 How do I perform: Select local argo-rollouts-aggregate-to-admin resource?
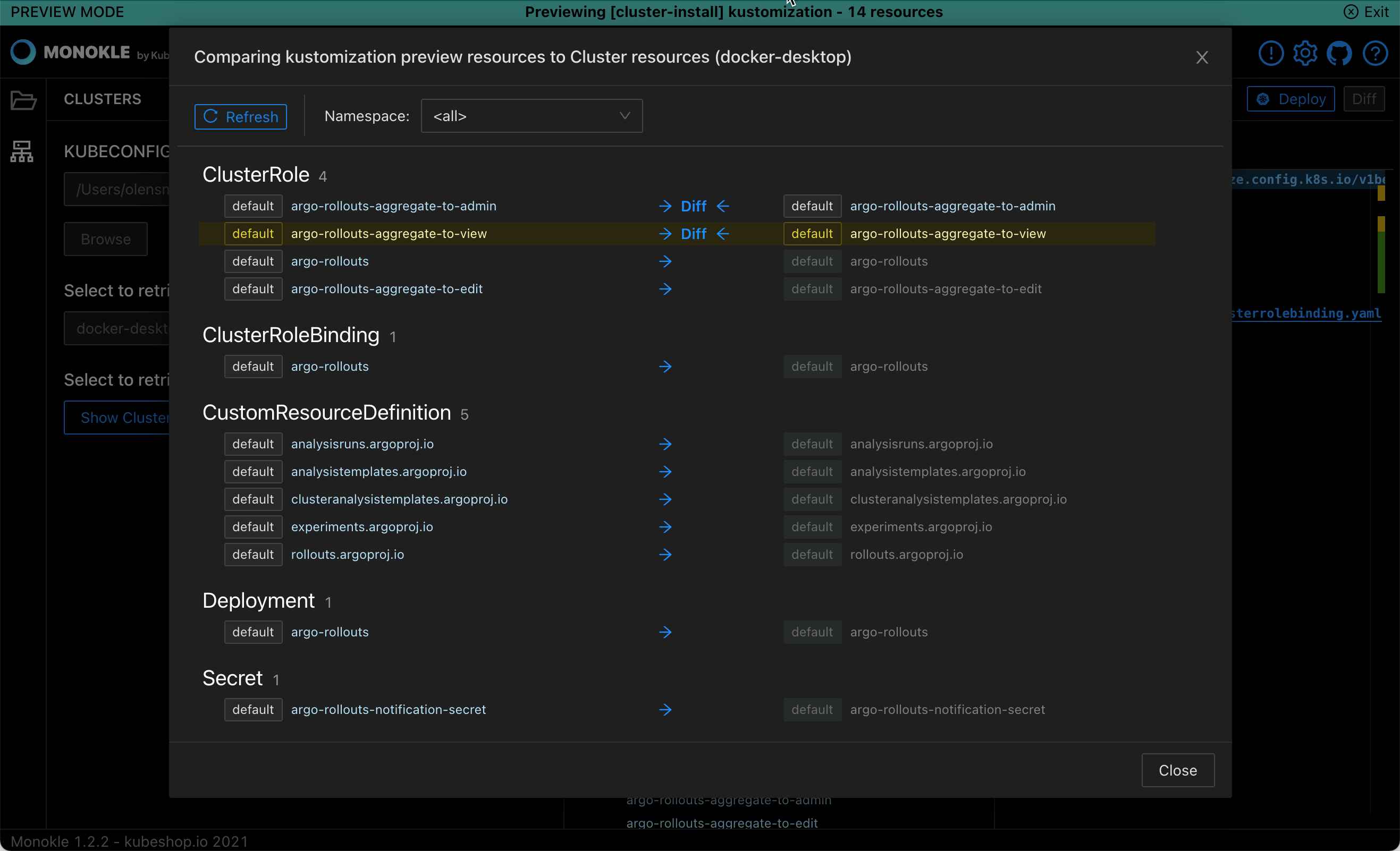click(x=393, y=206)
